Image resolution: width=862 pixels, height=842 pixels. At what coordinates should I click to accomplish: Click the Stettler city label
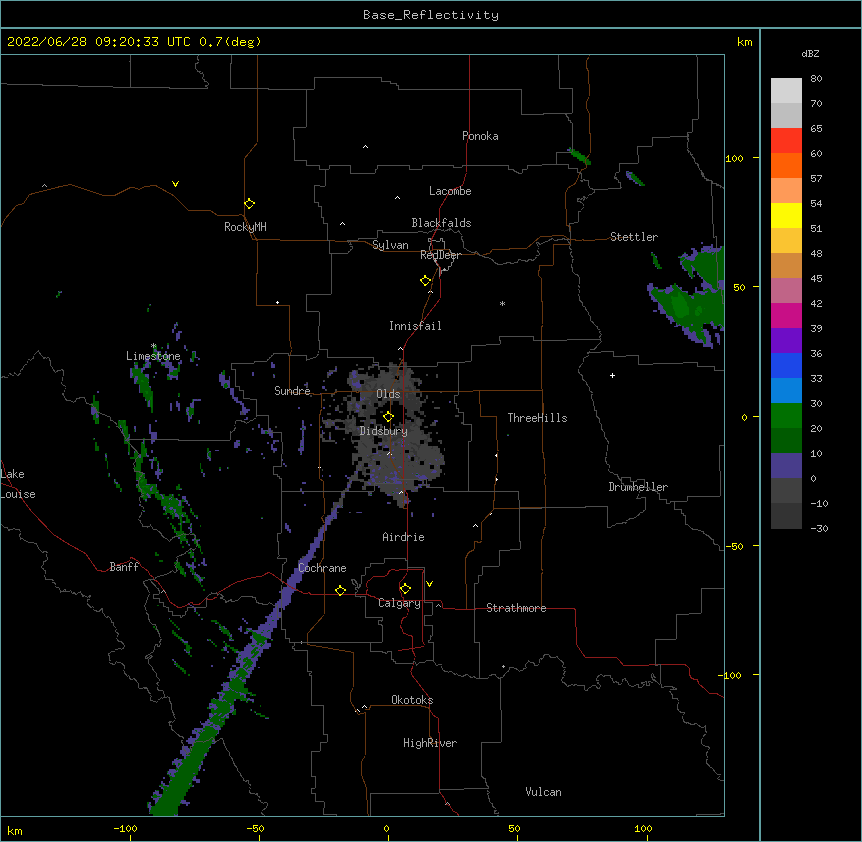click(634, 237)
